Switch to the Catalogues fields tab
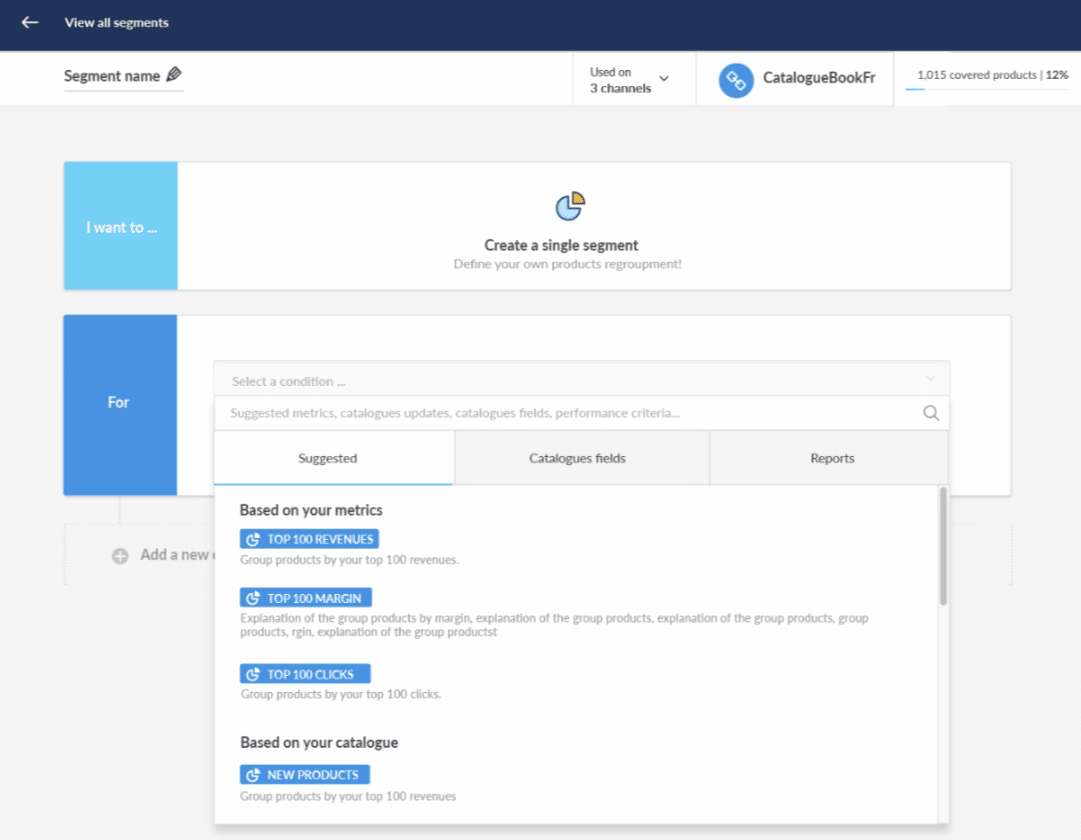 tap(577, 458)
